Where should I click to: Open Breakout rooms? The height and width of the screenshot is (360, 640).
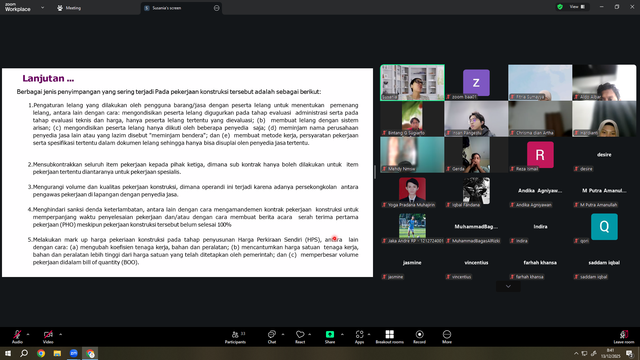389,337
